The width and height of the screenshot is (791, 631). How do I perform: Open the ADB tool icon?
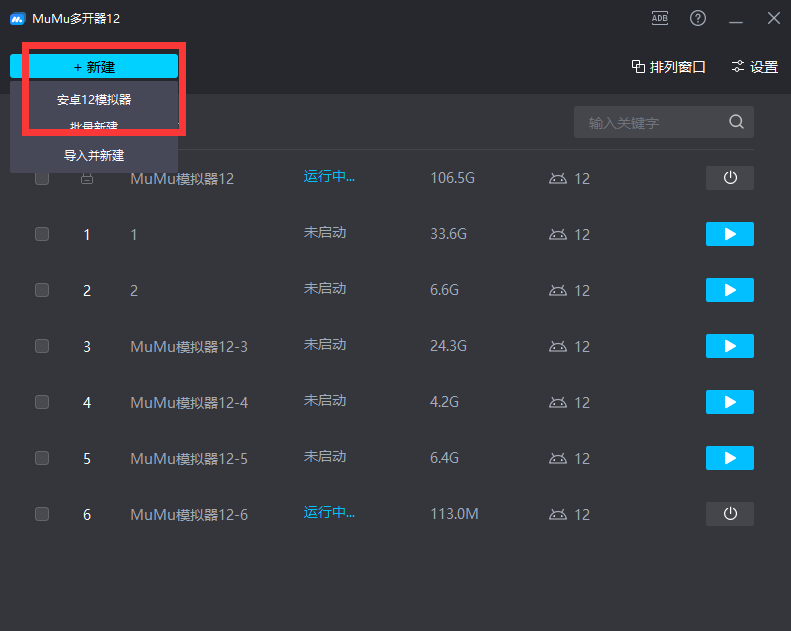660,18
